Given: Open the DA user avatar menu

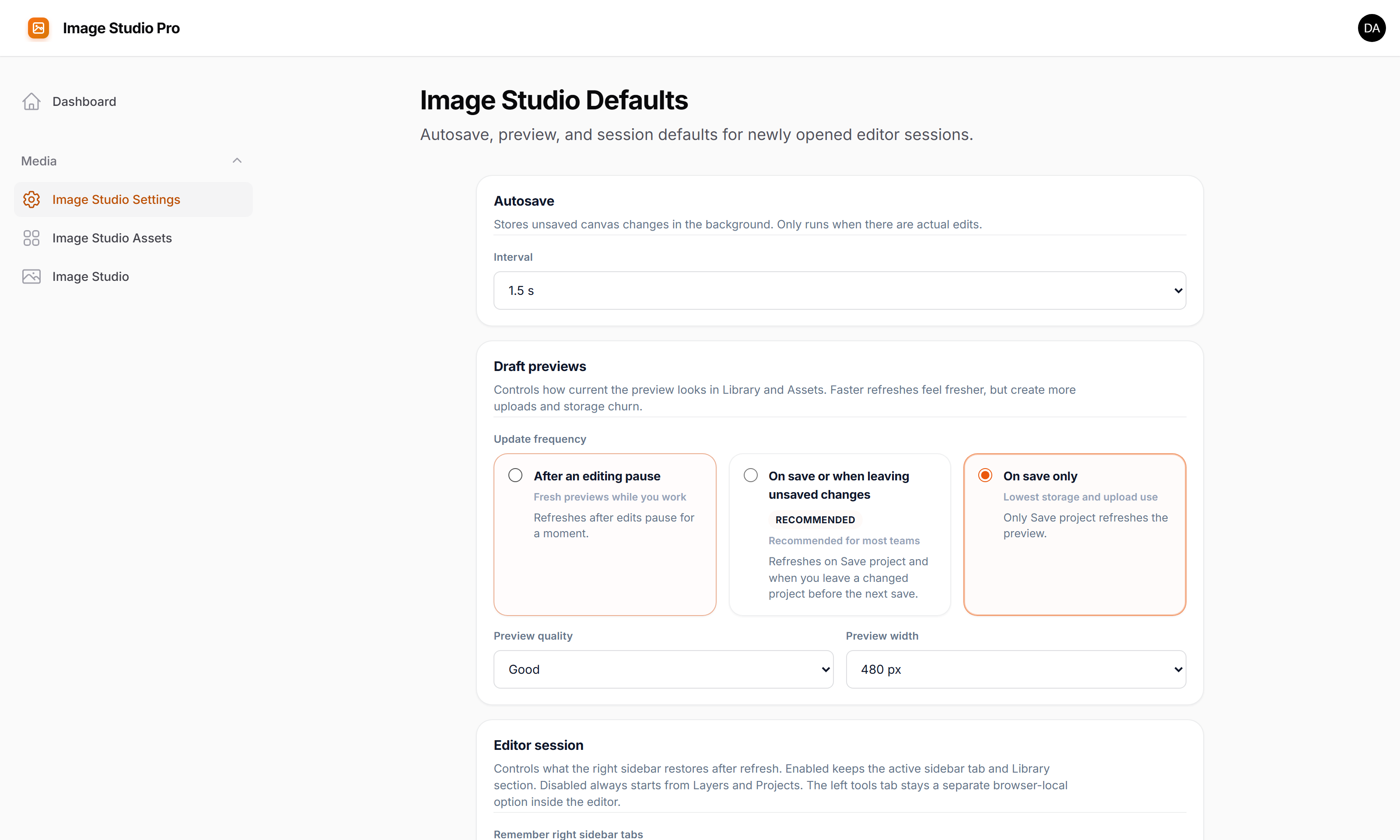Looking at the screenshot, I should (1371, 28).
